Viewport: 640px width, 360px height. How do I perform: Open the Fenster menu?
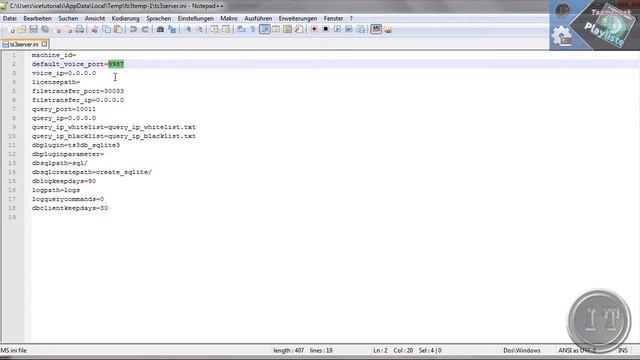[x=333, y=18]
